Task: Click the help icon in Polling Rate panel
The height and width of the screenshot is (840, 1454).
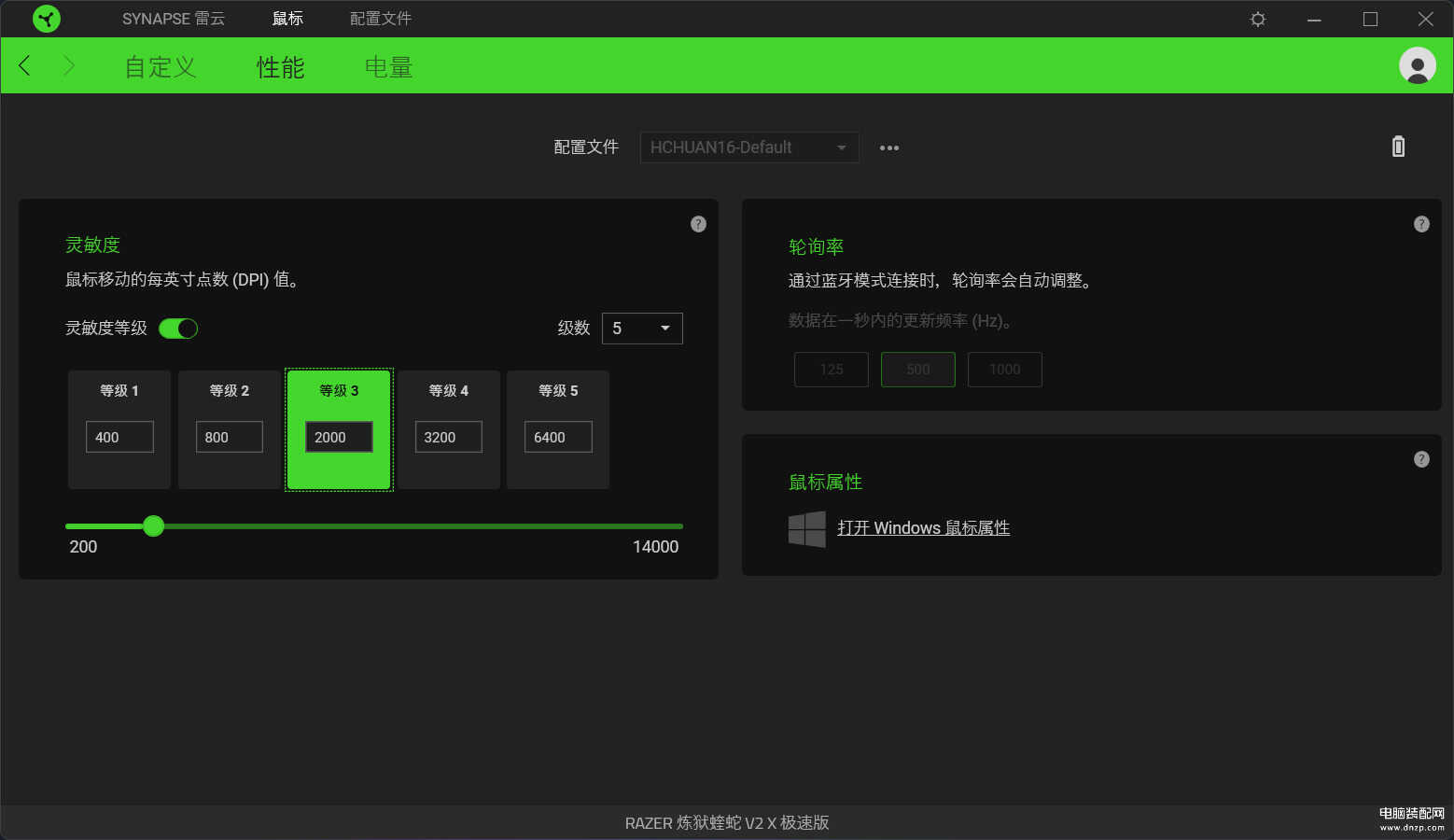Action: [x=1421, y=224]
